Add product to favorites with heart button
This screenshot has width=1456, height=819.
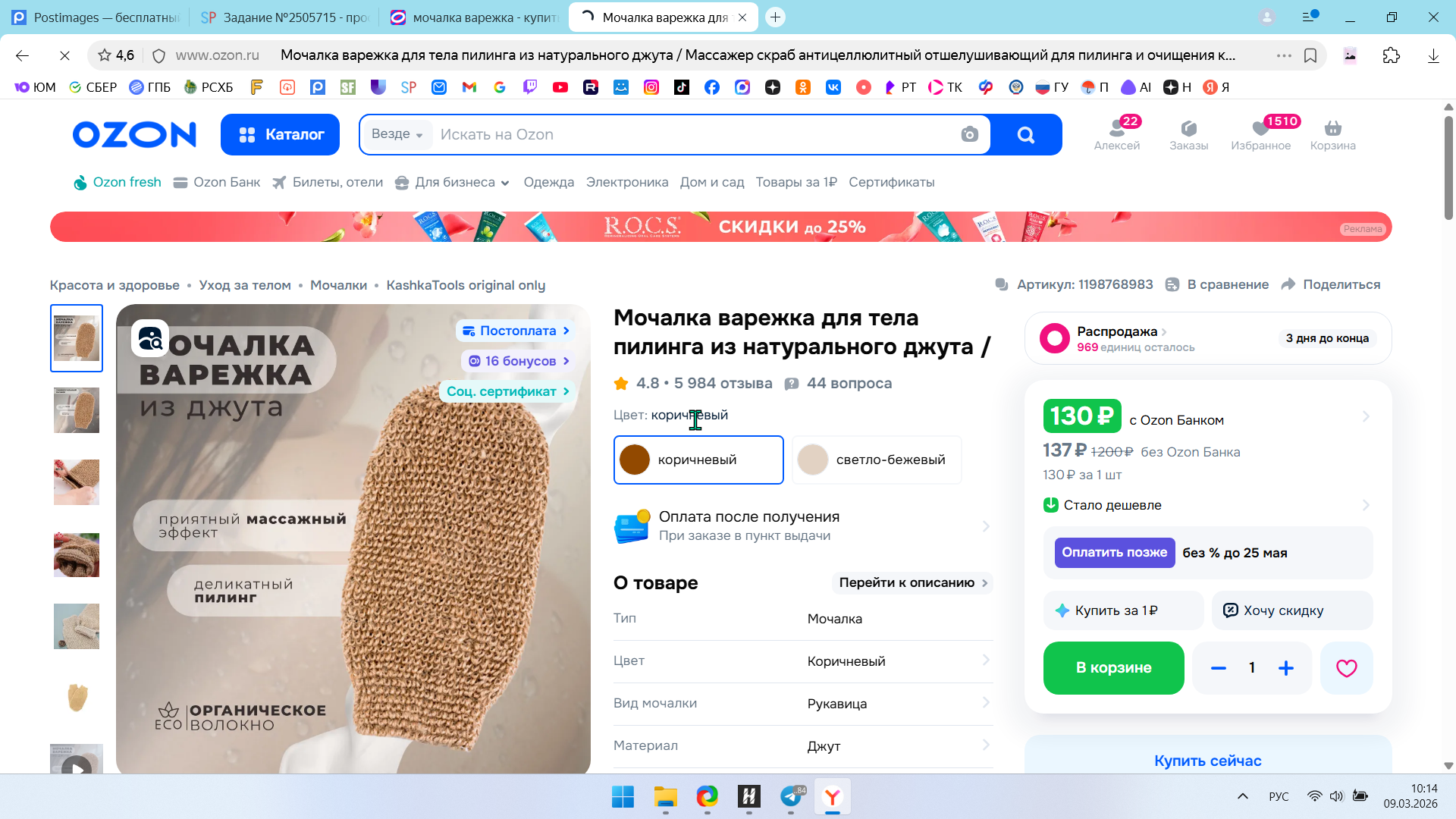[1346, 668]
